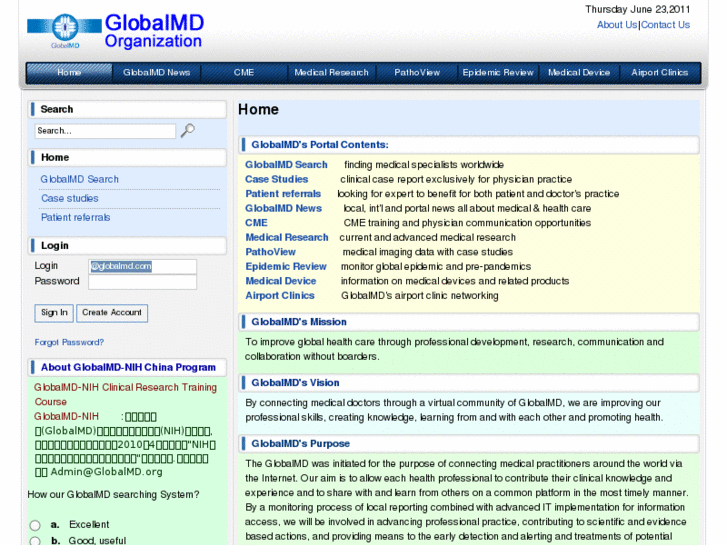Focus the Search... text box
Screen dimensions: 727x545
(x=105, y=131)
